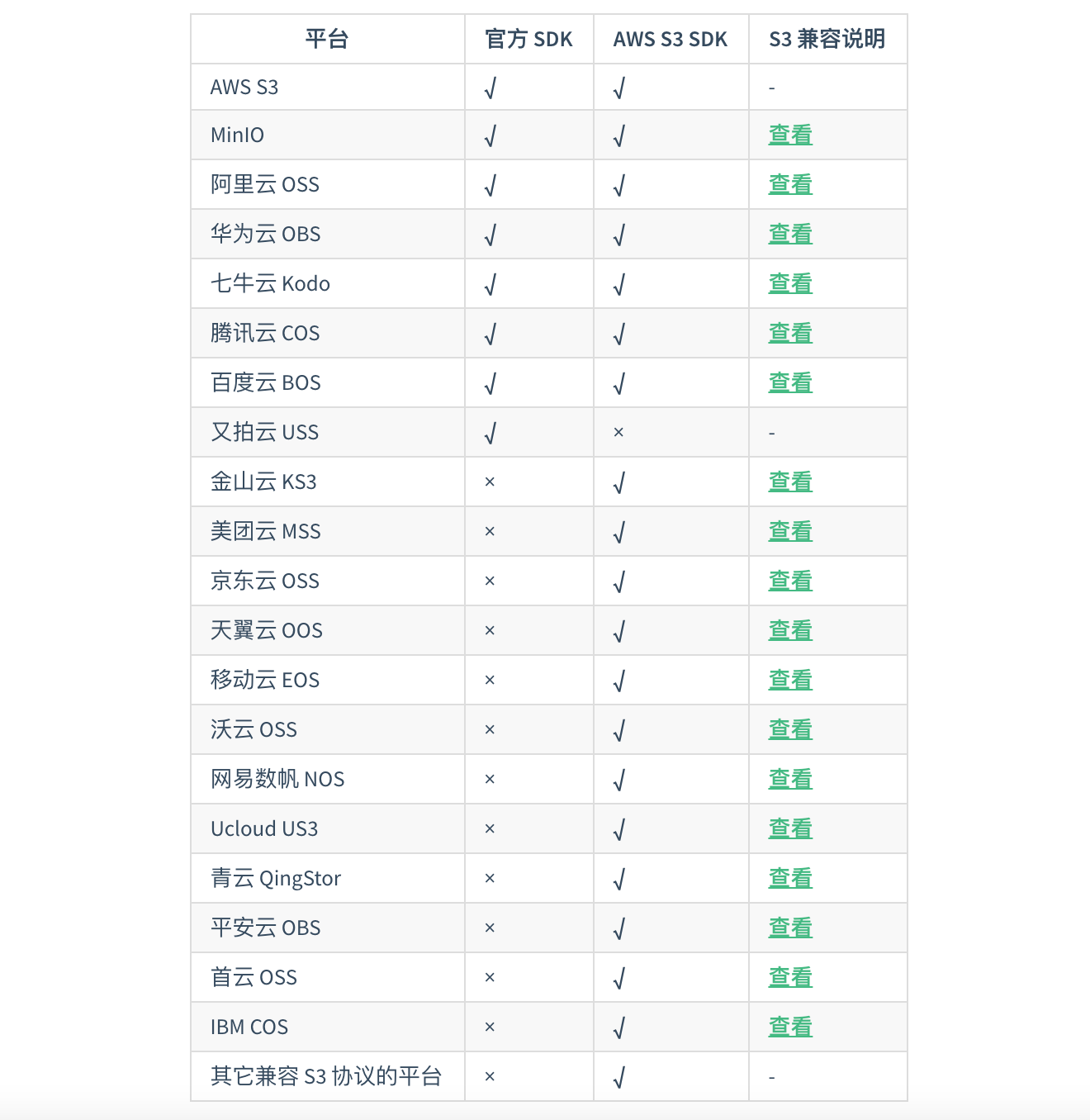Select the 七牛云 Kodo cell
1090x1120 pixels.
tap(327, 283)
